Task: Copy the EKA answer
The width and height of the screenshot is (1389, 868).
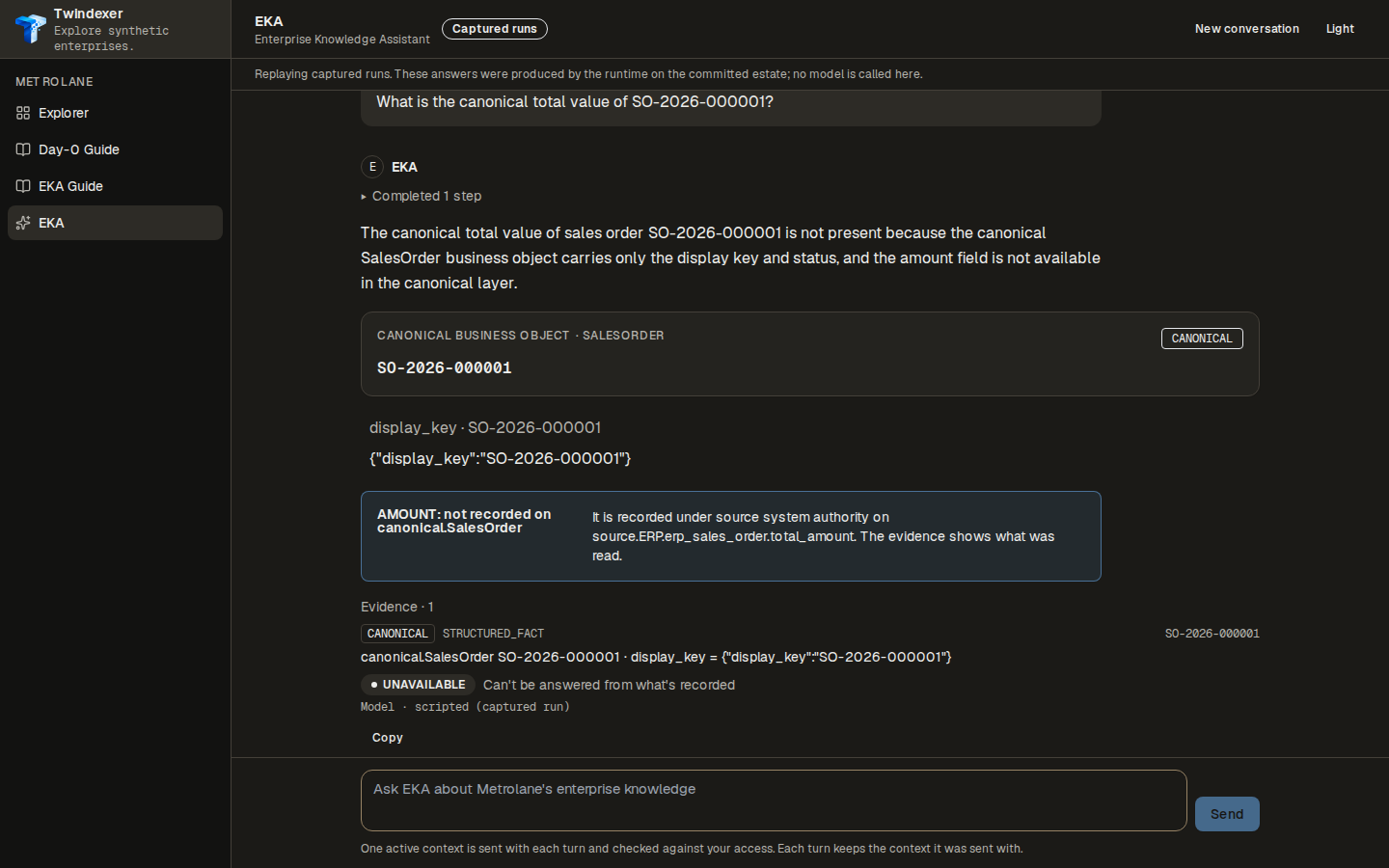Action: 388,738
